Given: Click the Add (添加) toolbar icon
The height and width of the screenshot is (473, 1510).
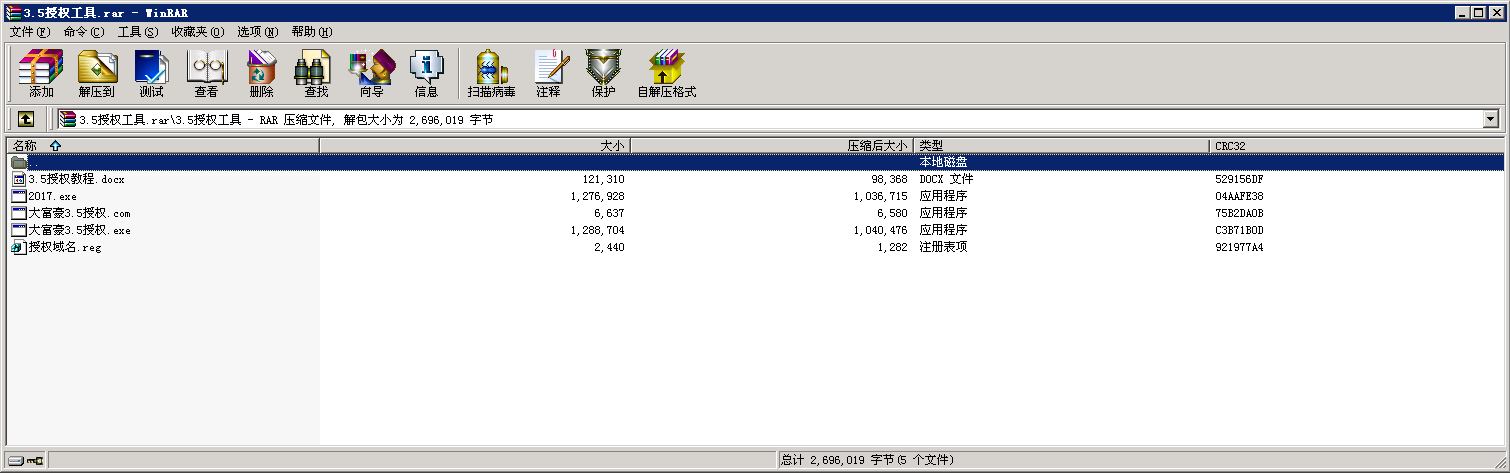Looking at the screenshot, I should coord(41,74).
